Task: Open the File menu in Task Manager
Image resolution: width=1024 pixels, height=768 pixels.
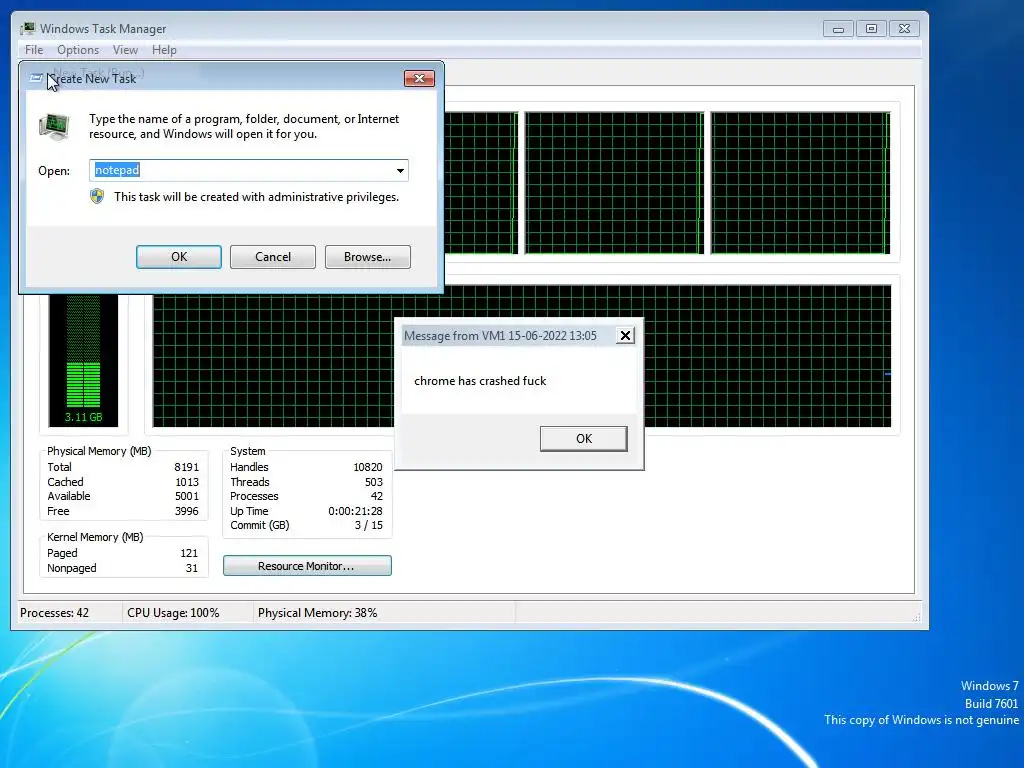Action: click(33, 50)
